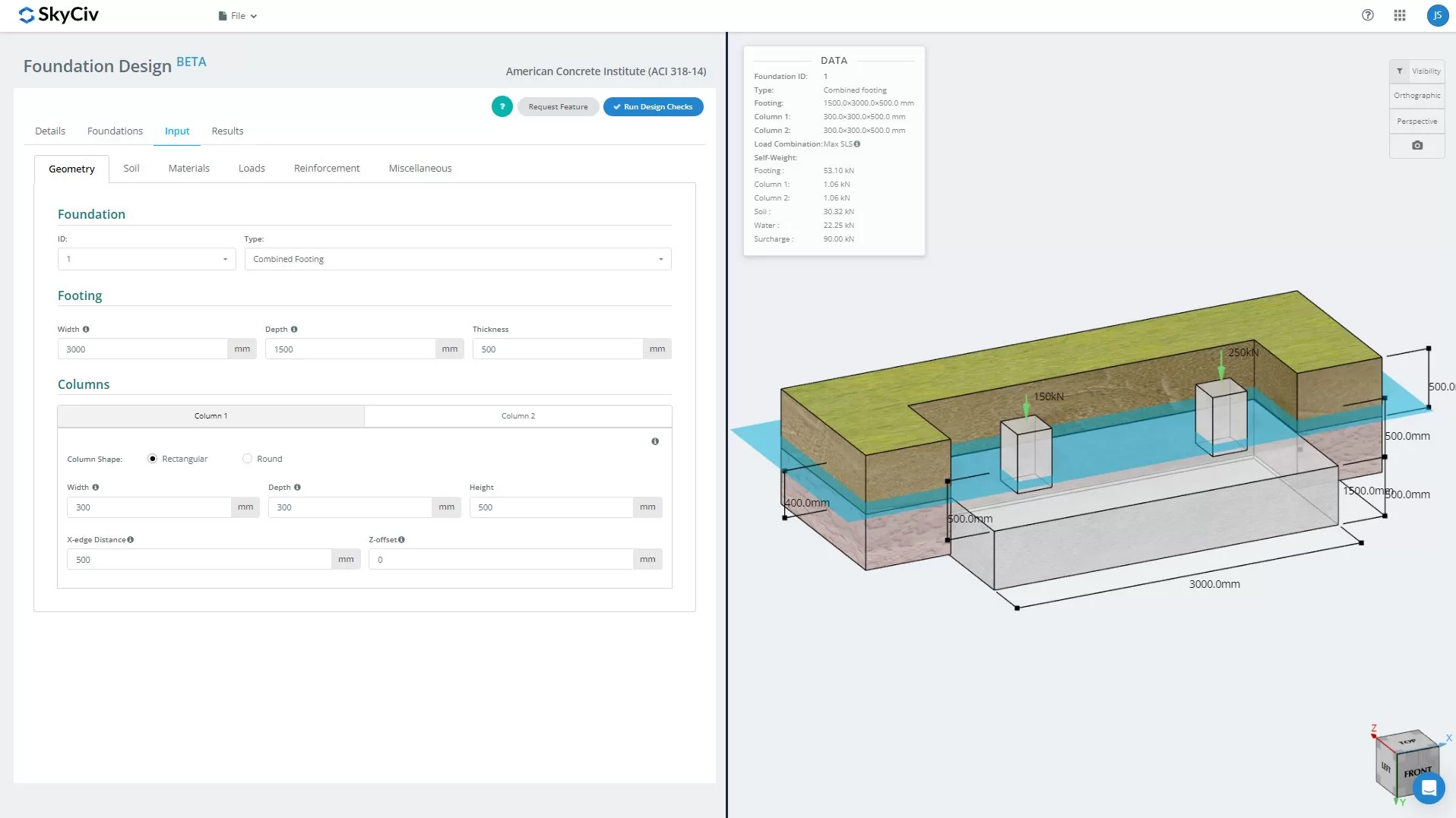Screen dimensions: 1456x818
Task: Switch view to Orthographic
Action: point(1416,96)
